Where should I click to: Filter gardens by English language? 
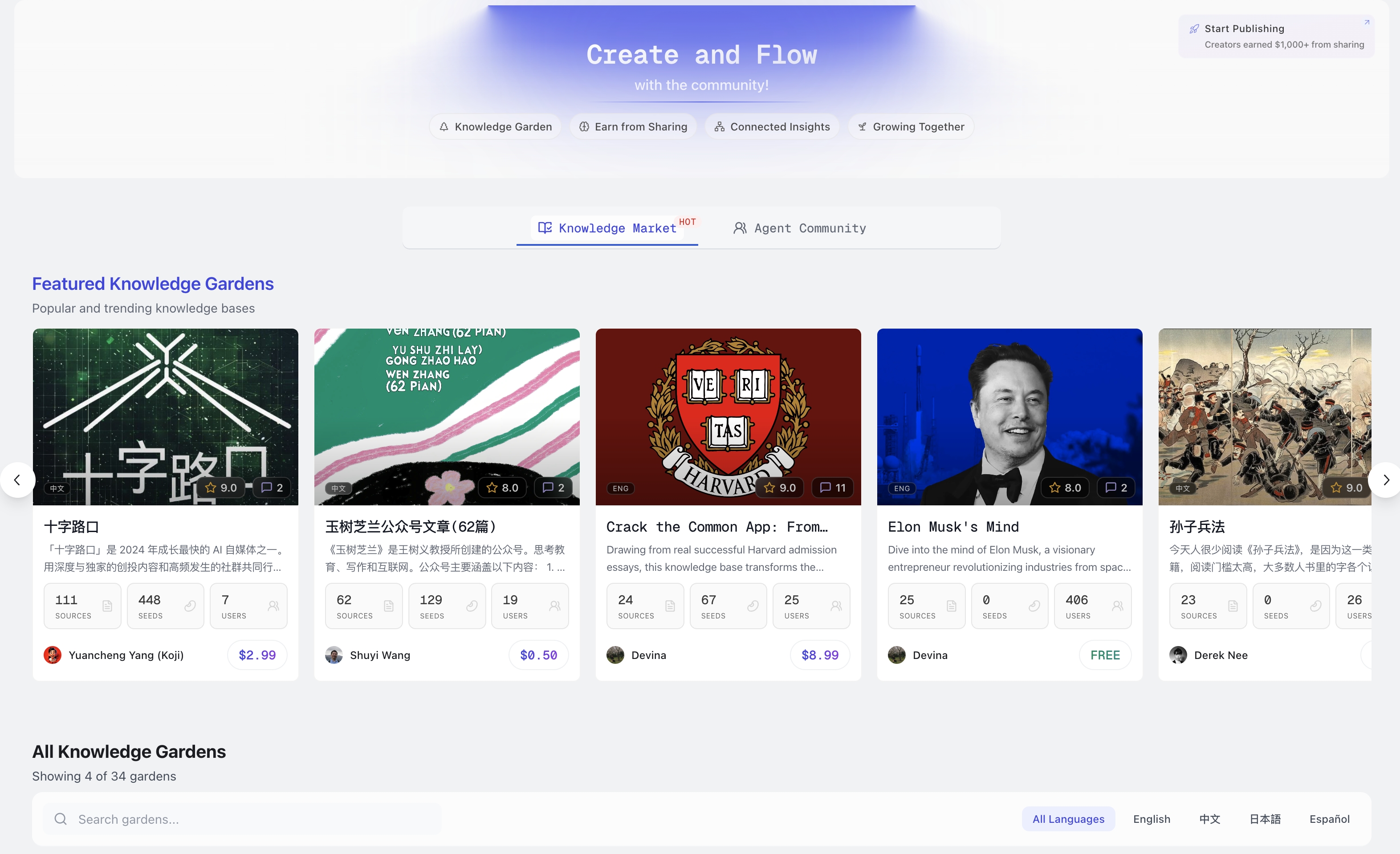tap(1152, 819)
